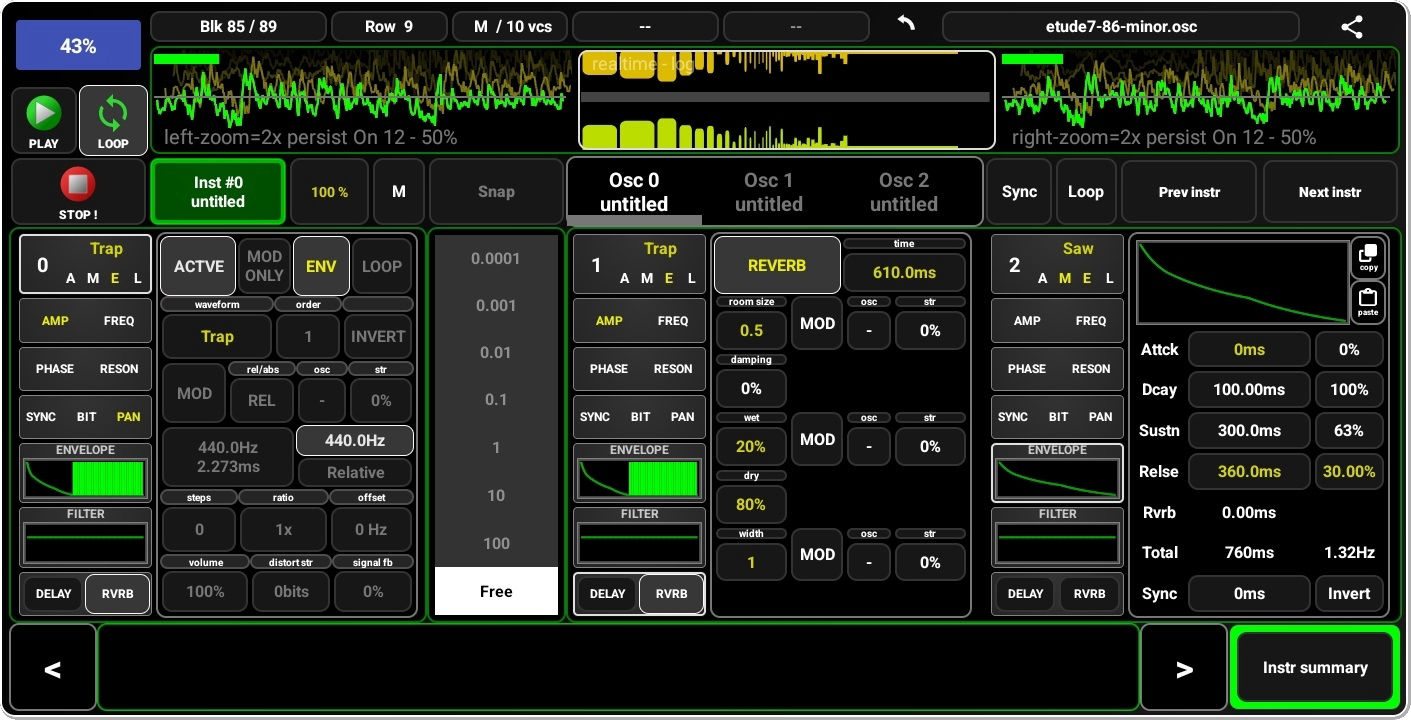Select 0.01 from the value list

click(x=496, y=352)
